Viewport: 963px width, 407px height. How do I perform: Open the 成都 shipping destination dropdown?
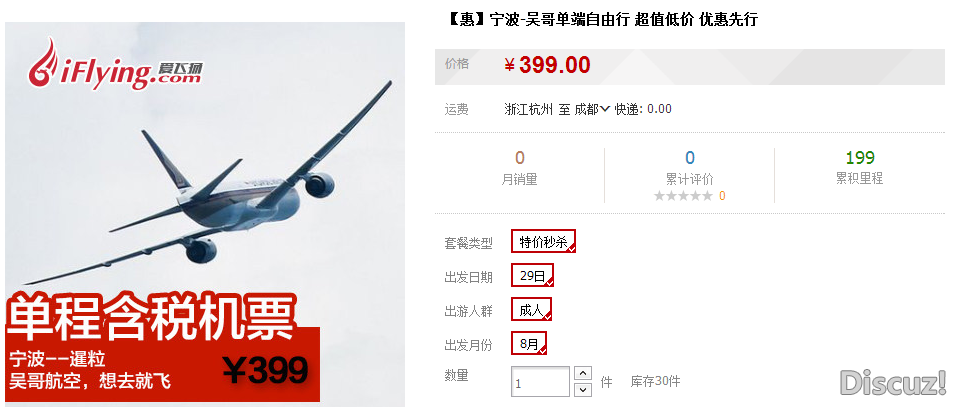pos(587,109)
